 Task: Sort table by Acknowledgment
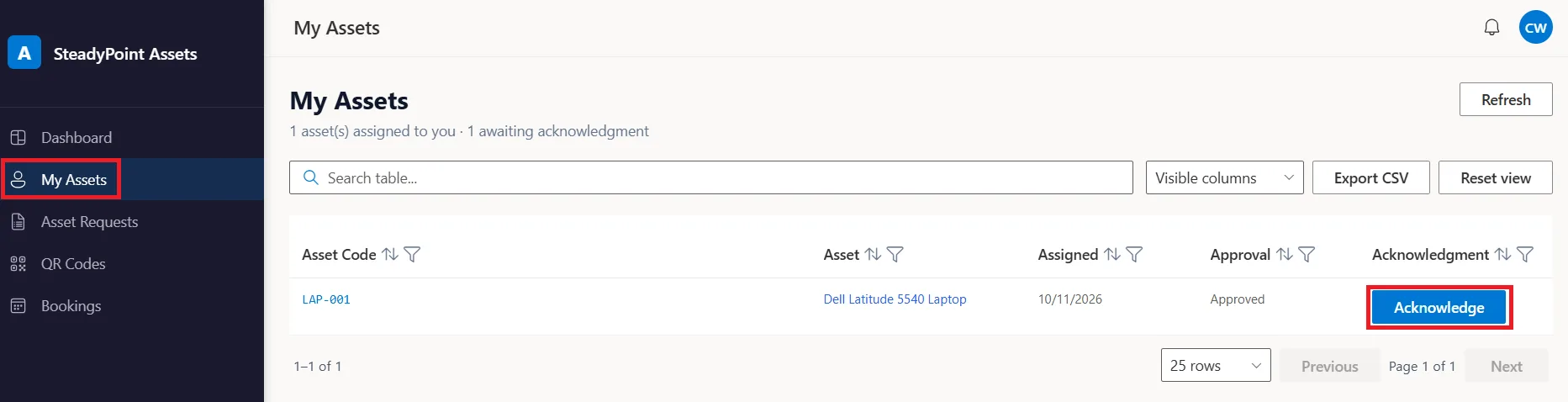[1502, 254]
